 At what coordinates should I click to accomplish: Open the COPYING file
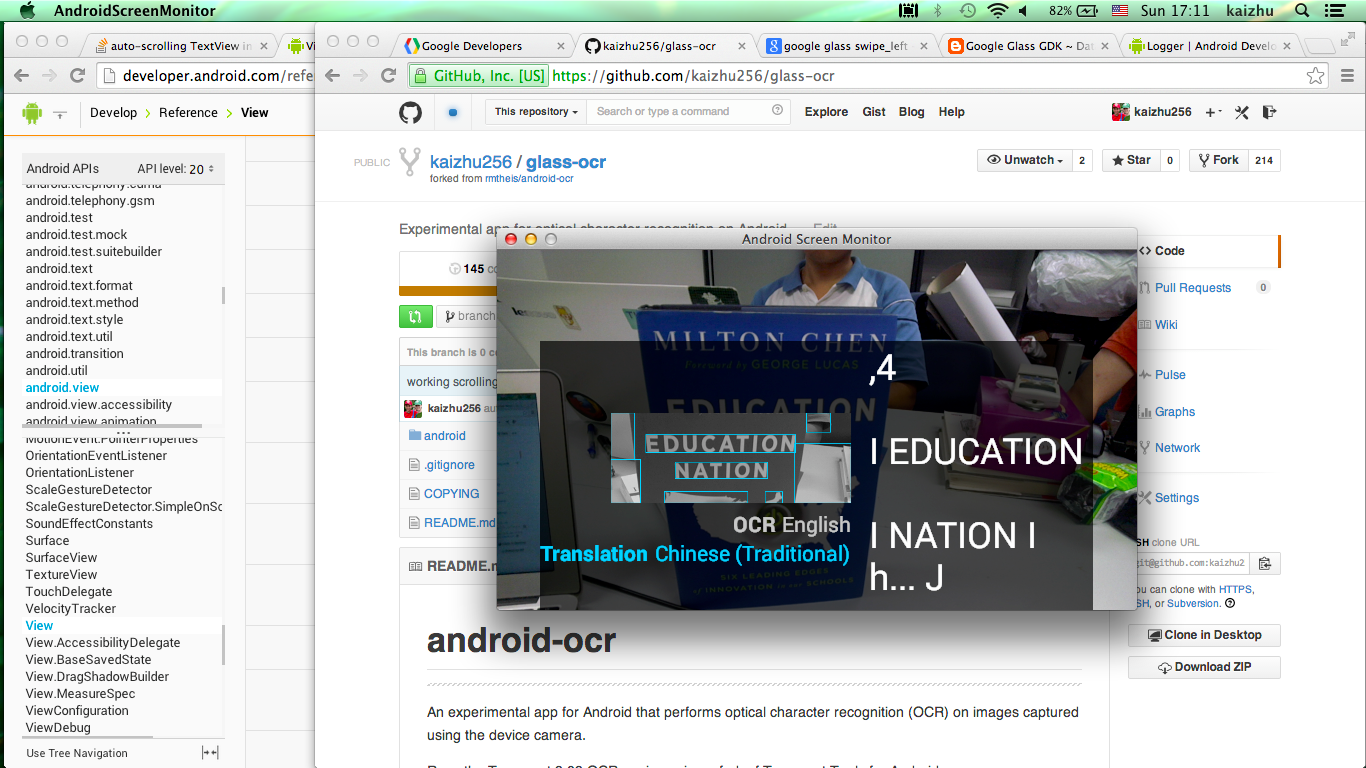[x=452, y=493]
